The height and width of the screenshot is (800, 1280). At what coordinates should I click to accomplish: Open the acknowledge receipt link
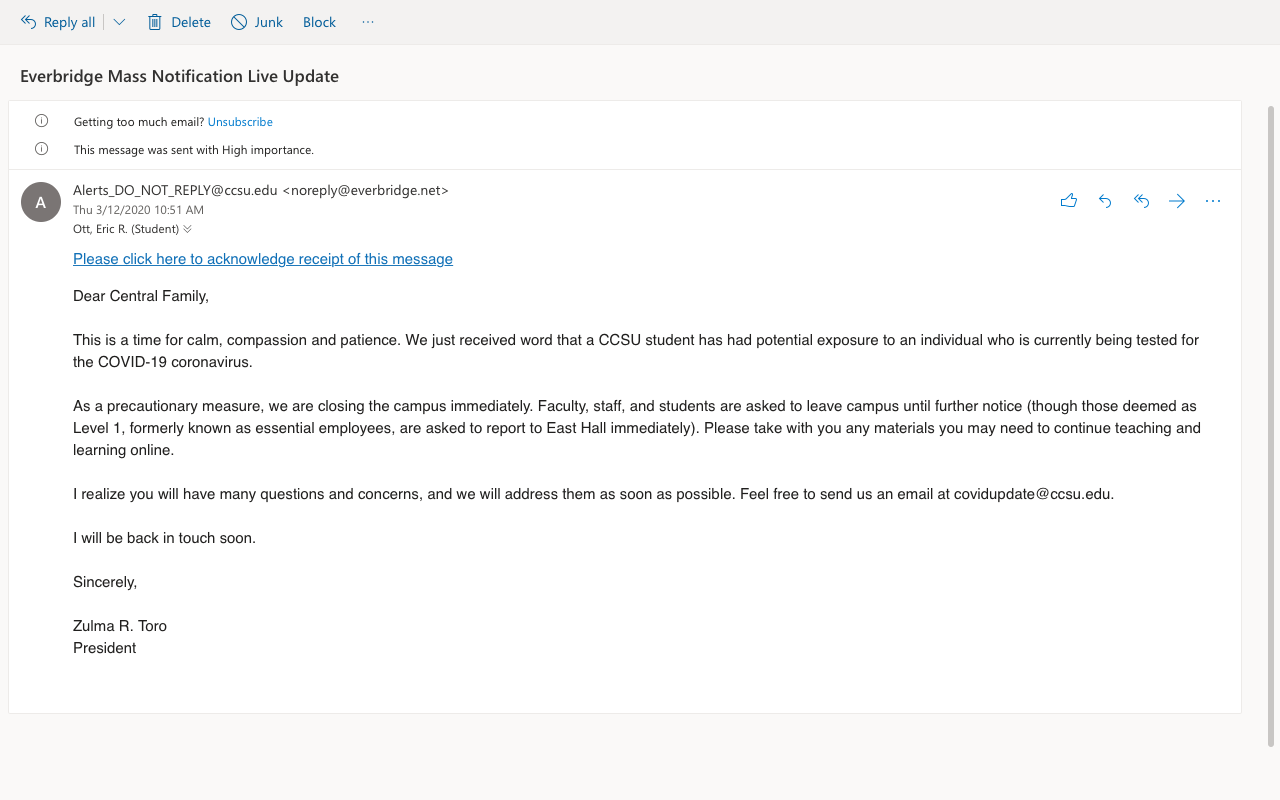(x=262, y=259)
